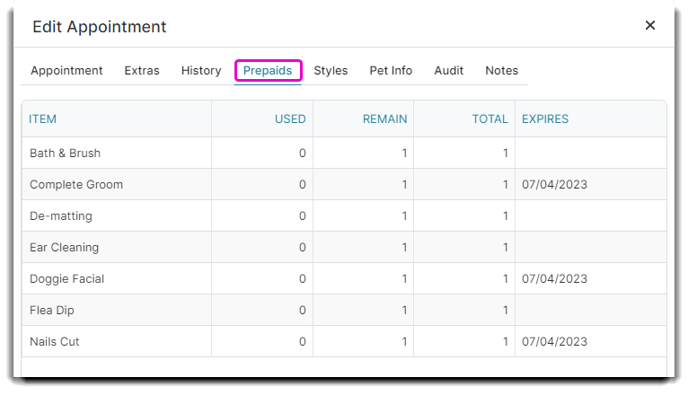The width and height of the screenshot is (688, 404).
Task: Click the Remain value for Bath & Brush
Action: tap(404, 153)
